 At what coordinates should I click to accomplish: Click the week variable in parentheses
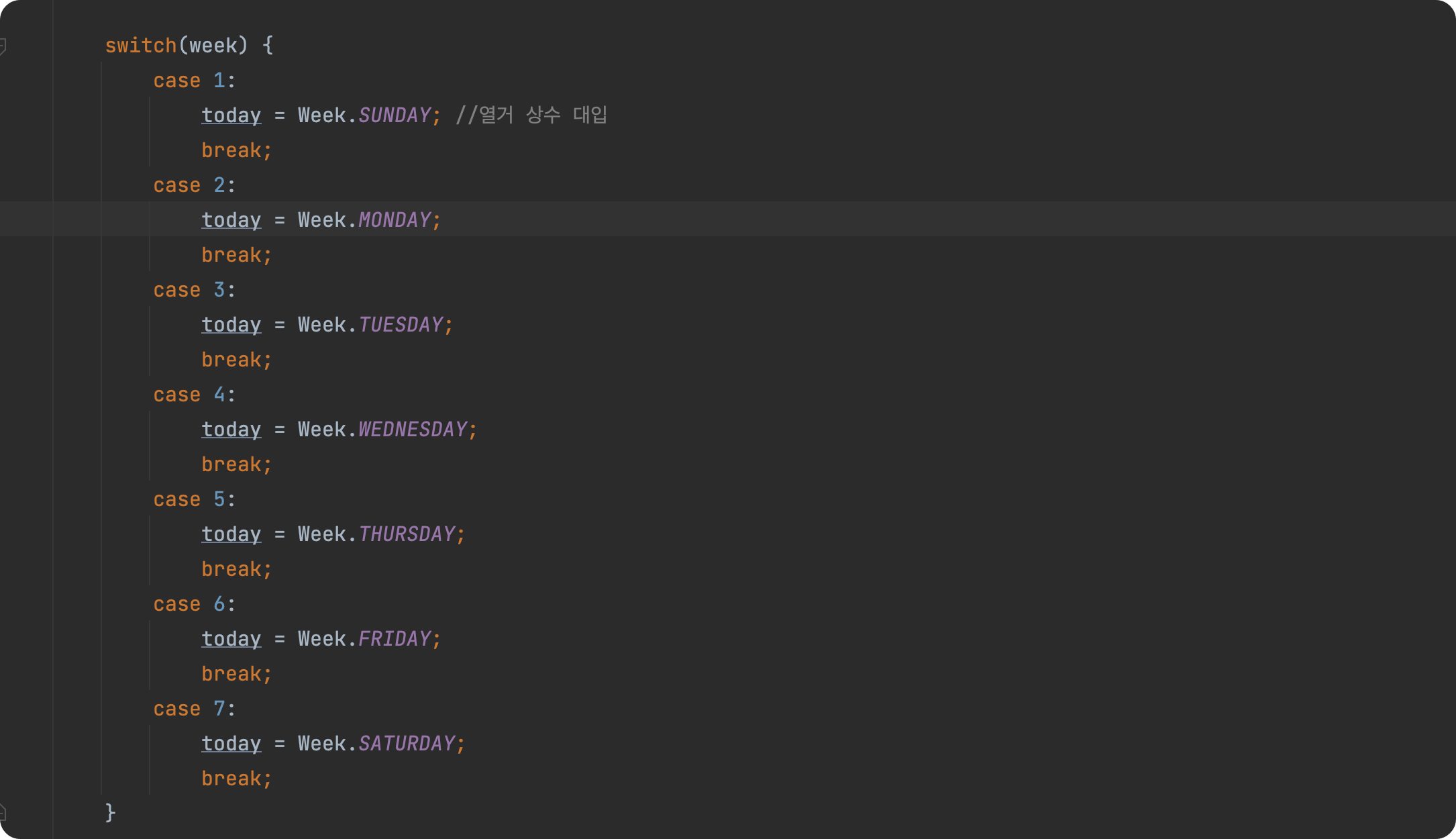click(x=213, y=46)
